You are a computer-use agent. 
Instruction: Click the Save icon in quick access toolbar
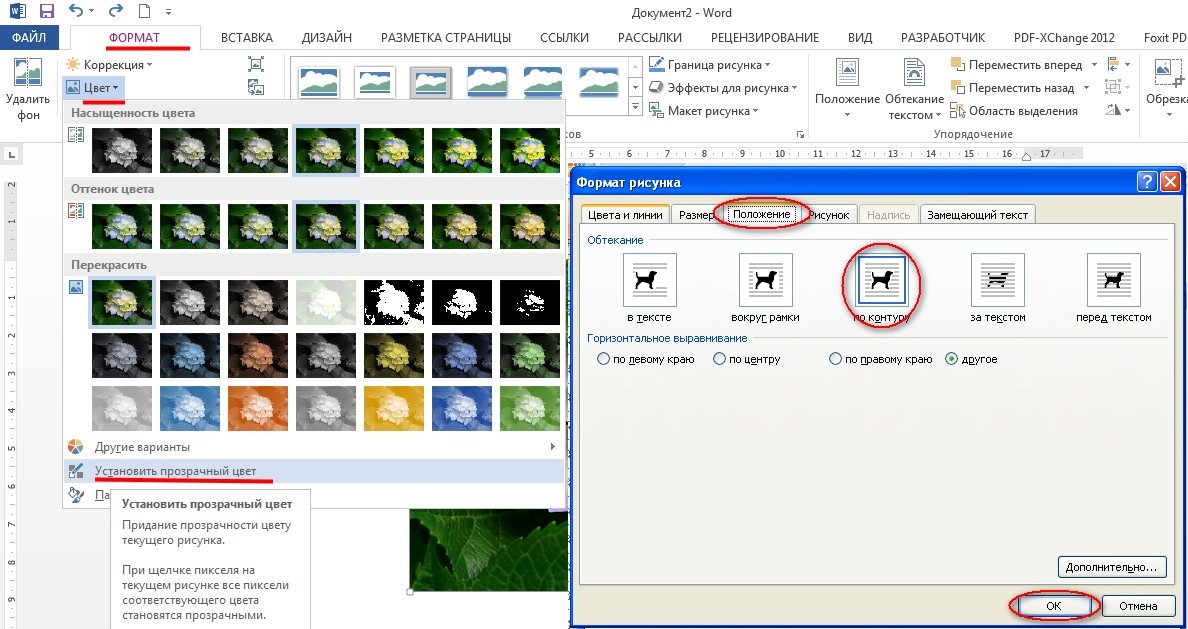(46, 13)
